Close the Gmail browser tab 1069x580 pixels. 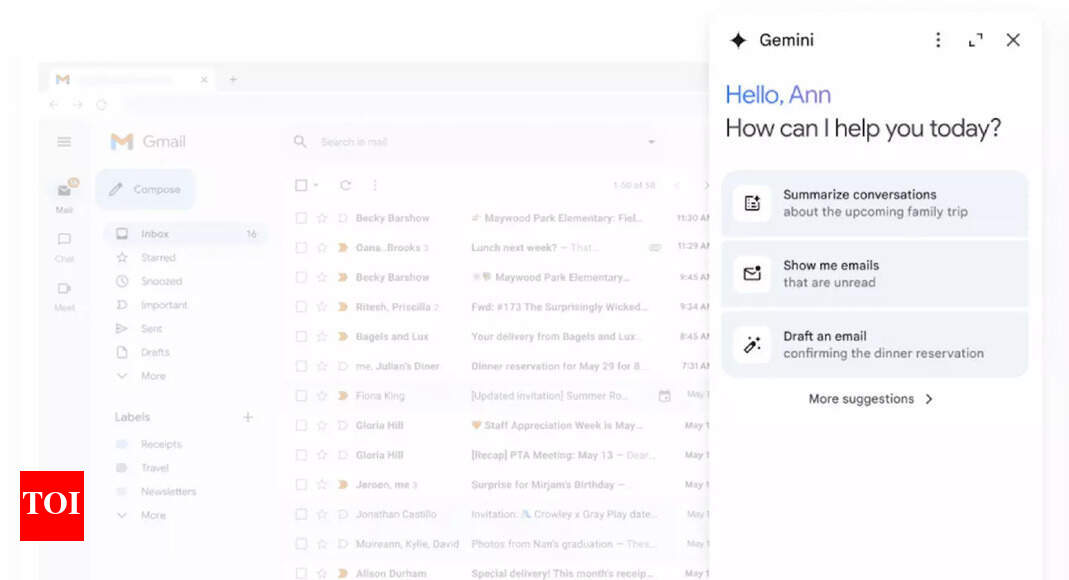[x=204, y=80]
